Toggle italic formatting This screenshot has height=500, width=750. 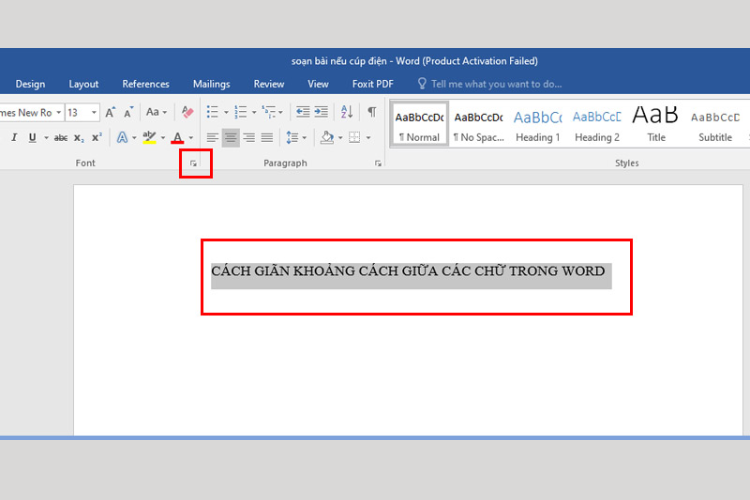(14, 138)
